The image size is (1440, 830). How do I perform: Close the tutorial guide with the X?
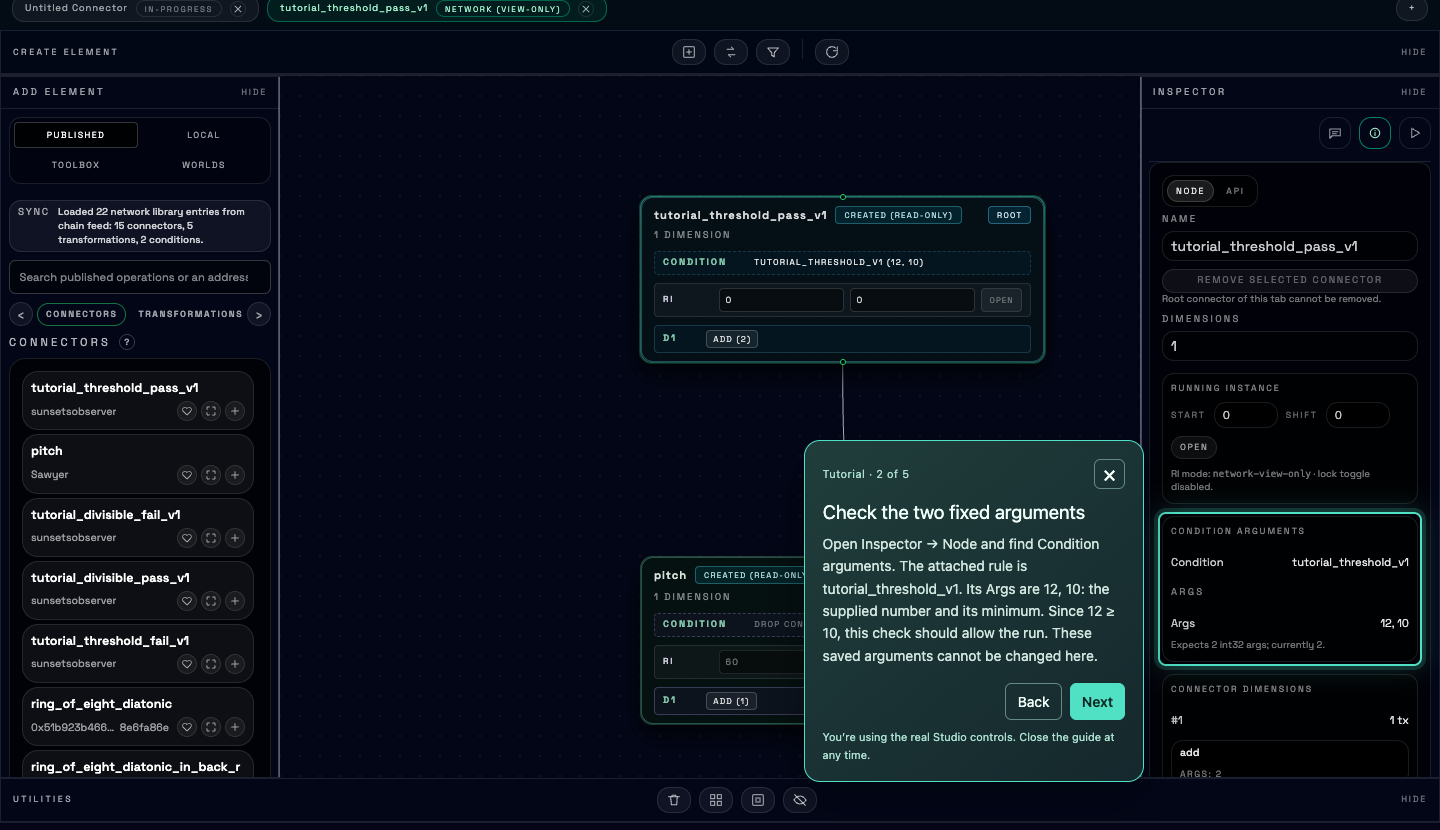pos(1109,475)
